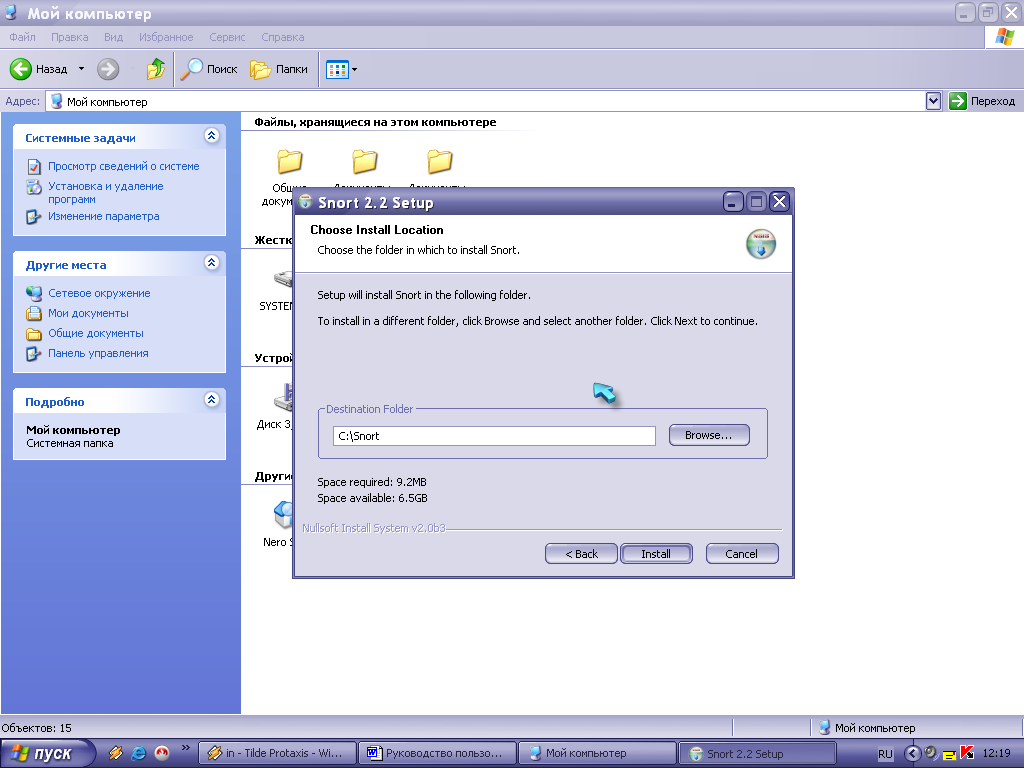Viewport: 1024px width, 768px height.
Task: Toggle the Папки folders pane button
Action: 280,69
